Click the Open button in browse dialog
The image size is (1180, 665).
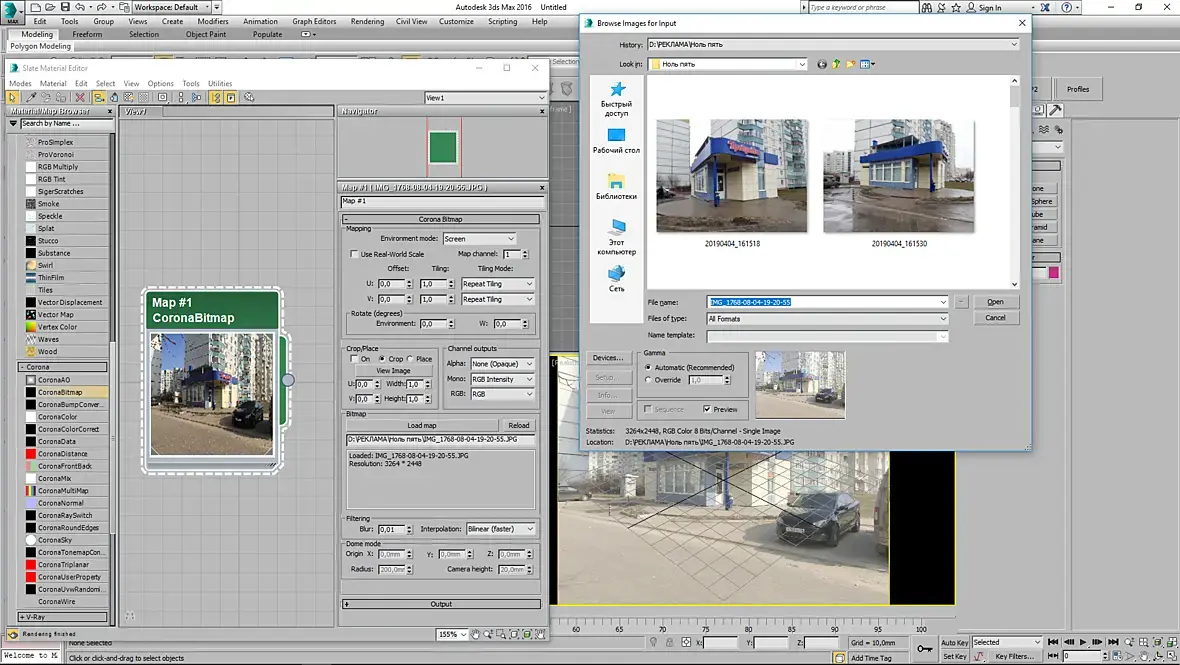(995, 302)
